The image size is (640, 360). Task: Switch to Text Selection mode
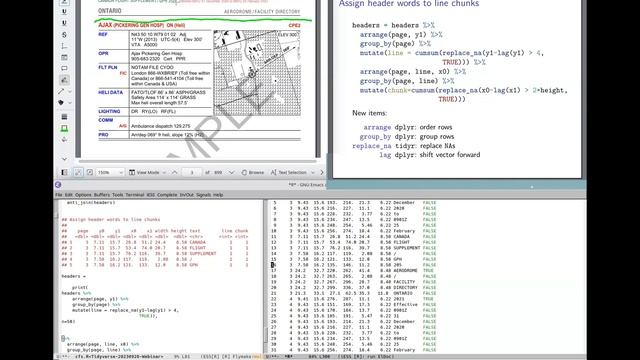point(288,173)
